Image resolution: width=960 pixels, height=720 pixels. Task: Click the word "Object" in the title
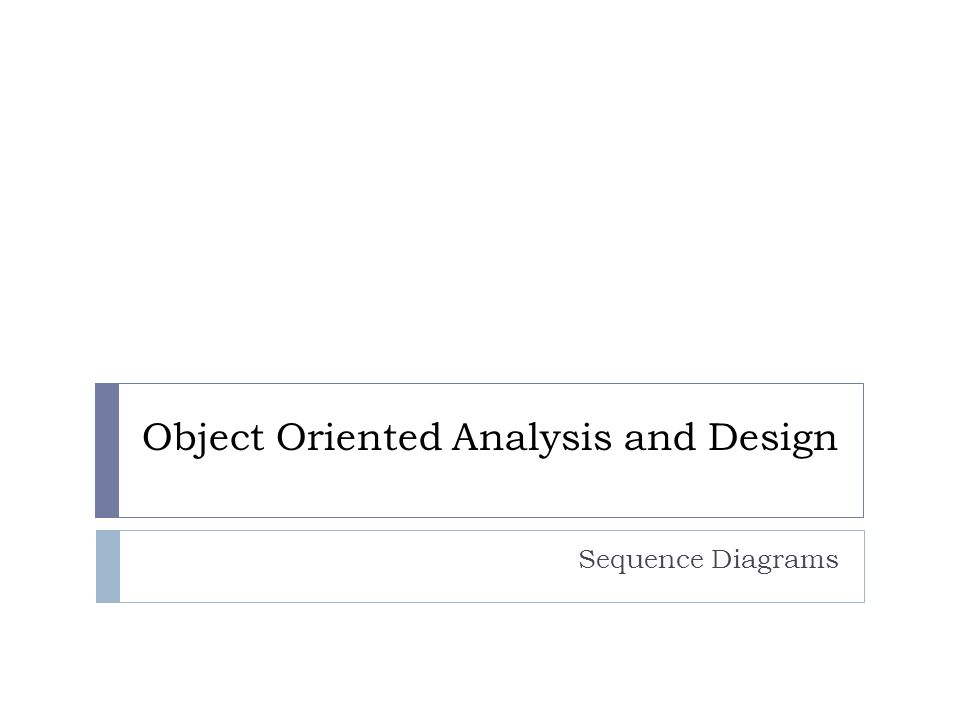pyautogui.click(x=203, y=438)
